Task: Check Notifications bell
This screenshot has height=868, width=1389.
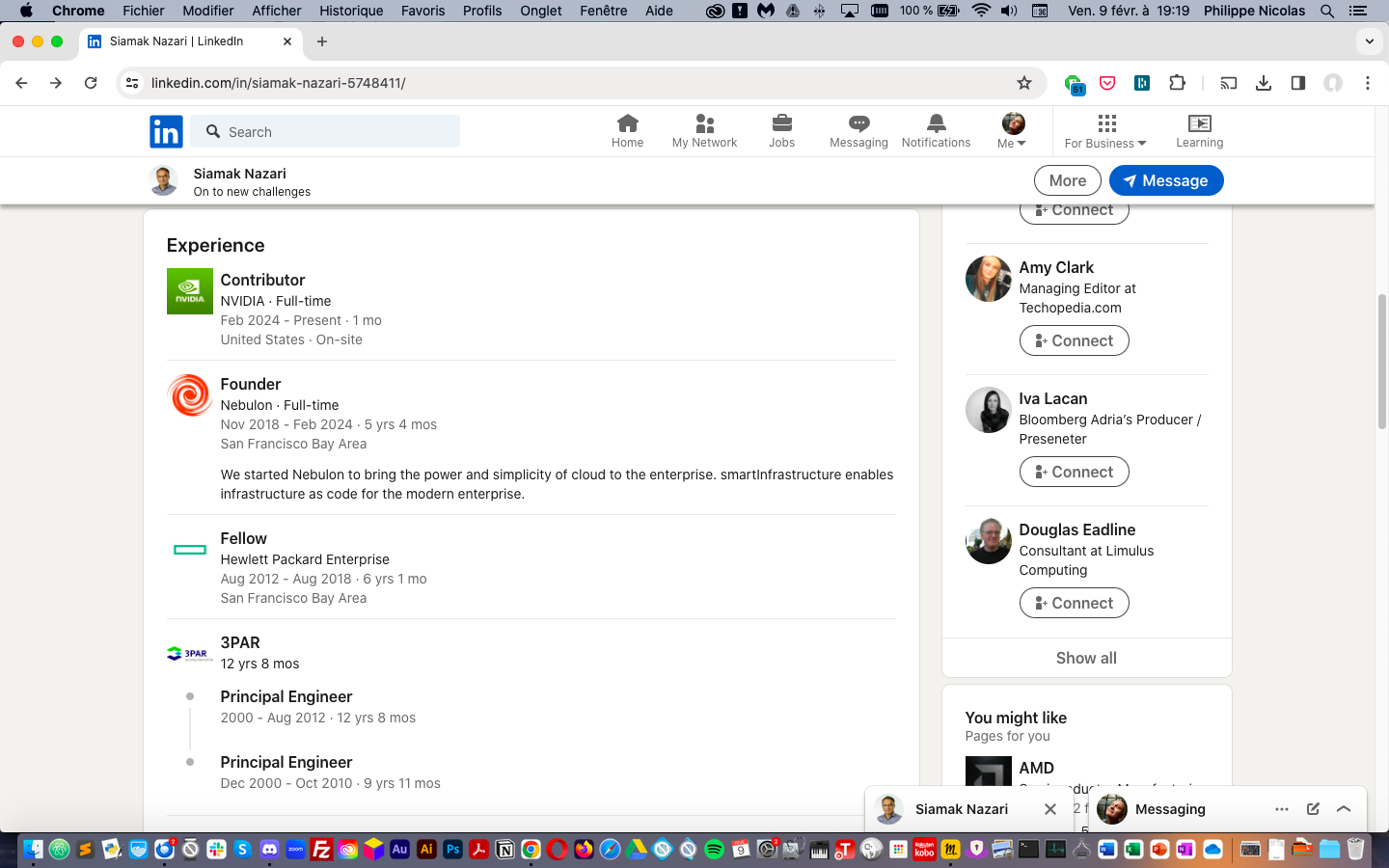Action: [x=936, y=131]
